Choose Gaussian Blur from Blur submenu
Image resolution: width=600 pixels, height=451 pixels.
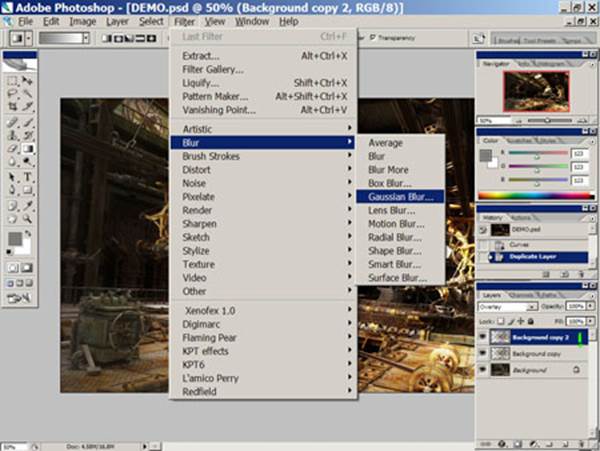(400, 197)
